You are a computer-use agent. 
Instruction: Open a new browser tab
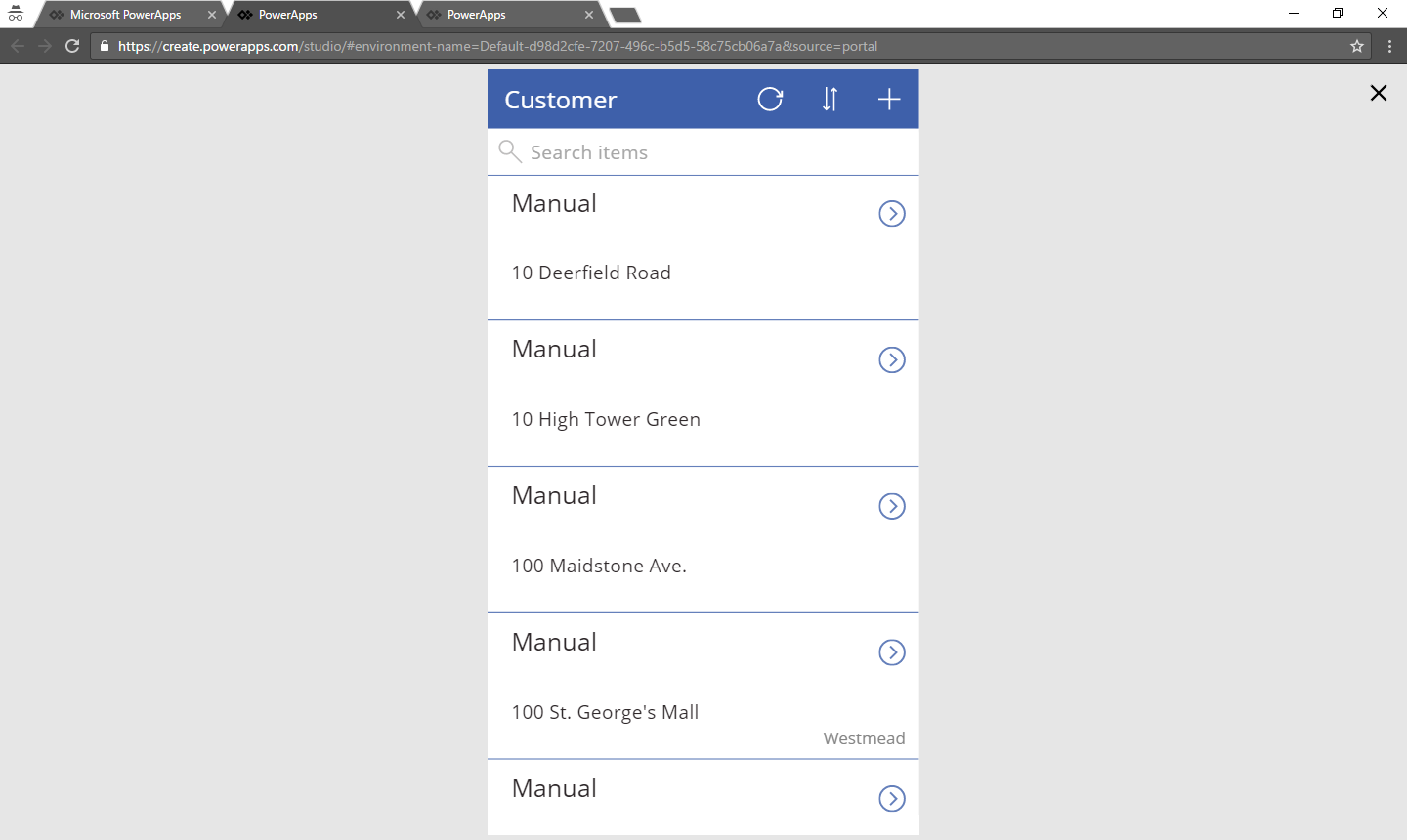pyautogui.click(x=624, y=15)
